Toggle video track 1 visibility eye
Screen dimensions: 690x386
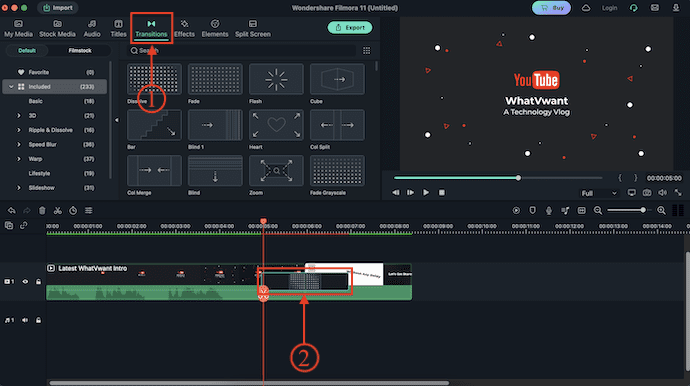tap(25, 282)
